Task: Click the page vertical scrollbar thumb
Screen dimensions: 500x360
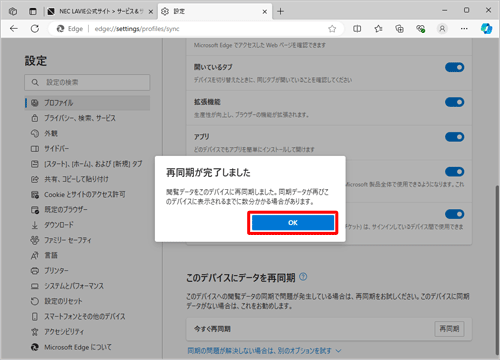Action: coord(497,270)
